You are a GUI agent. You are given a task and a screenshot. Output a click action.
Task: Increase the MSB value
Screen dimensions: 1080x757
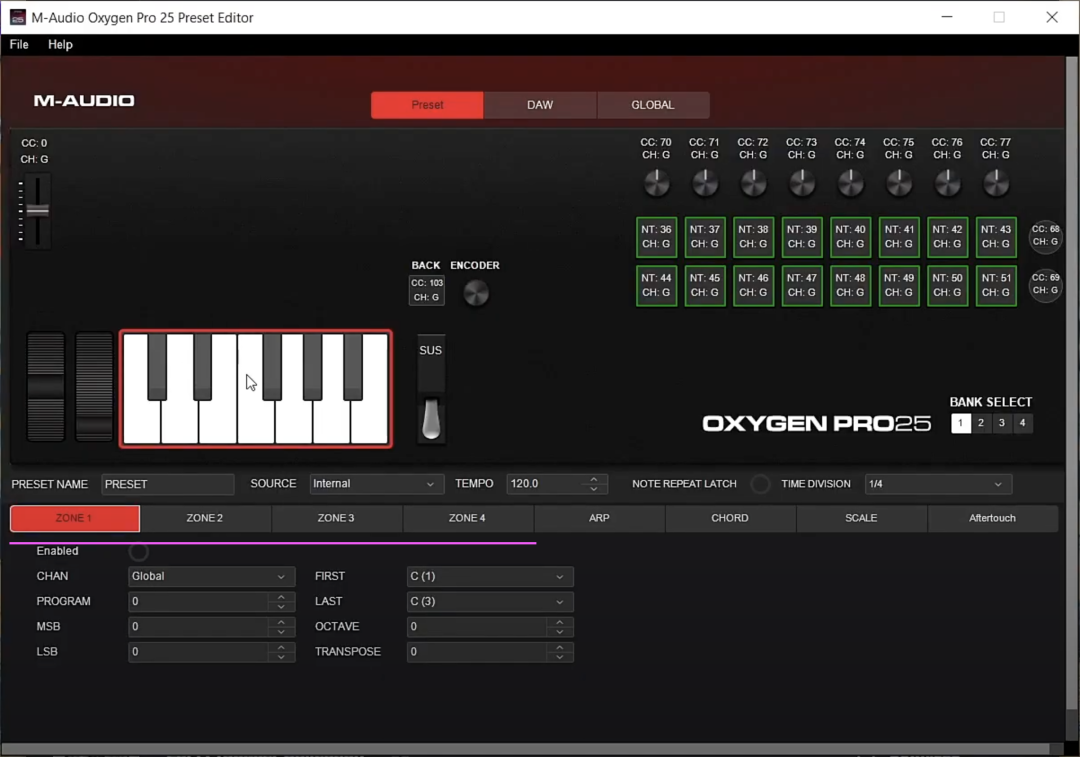281,621
